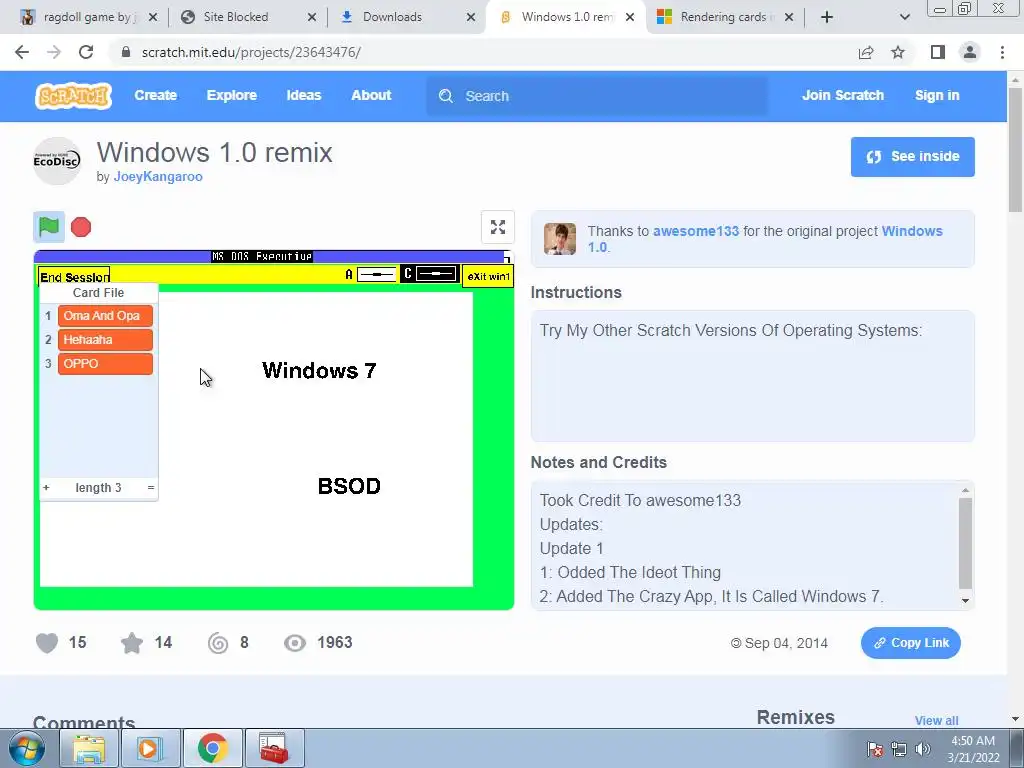Close the Site Blocked tab
The image size is (1024, 768).
click(312, 17)
